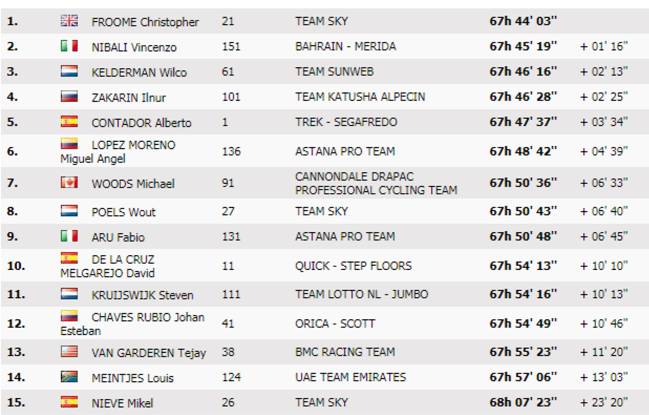Click the Colombian flag beside Lopez Moreno
Viewport: 649px width, 415px height.
[69, 143]
